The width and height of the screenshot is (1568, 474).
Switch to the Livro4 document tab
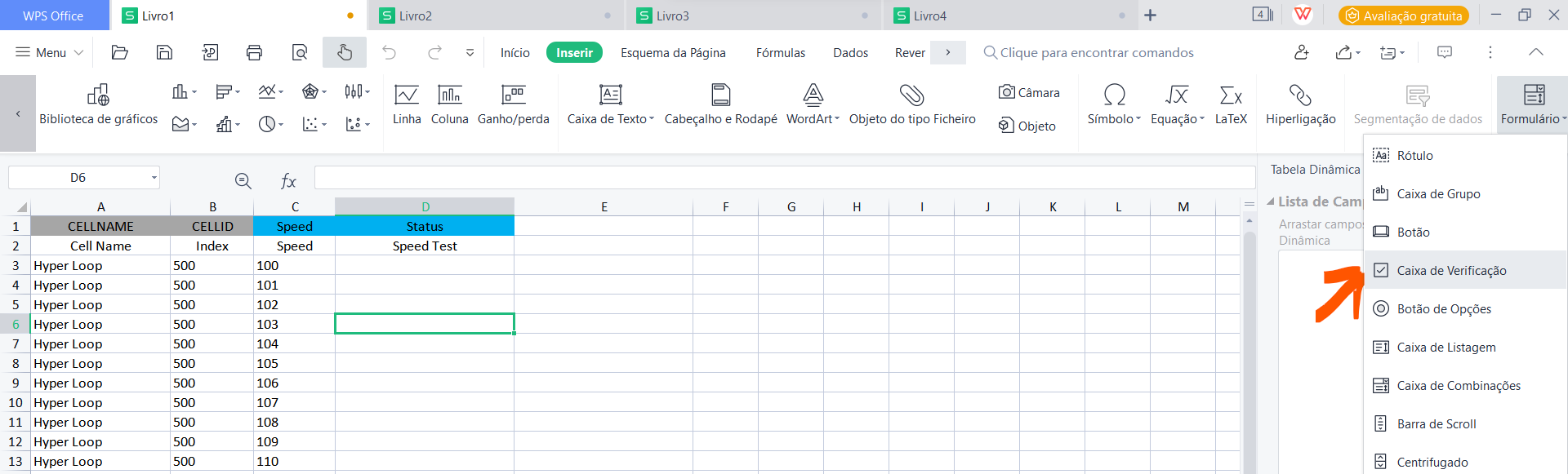coord(1010,16)
